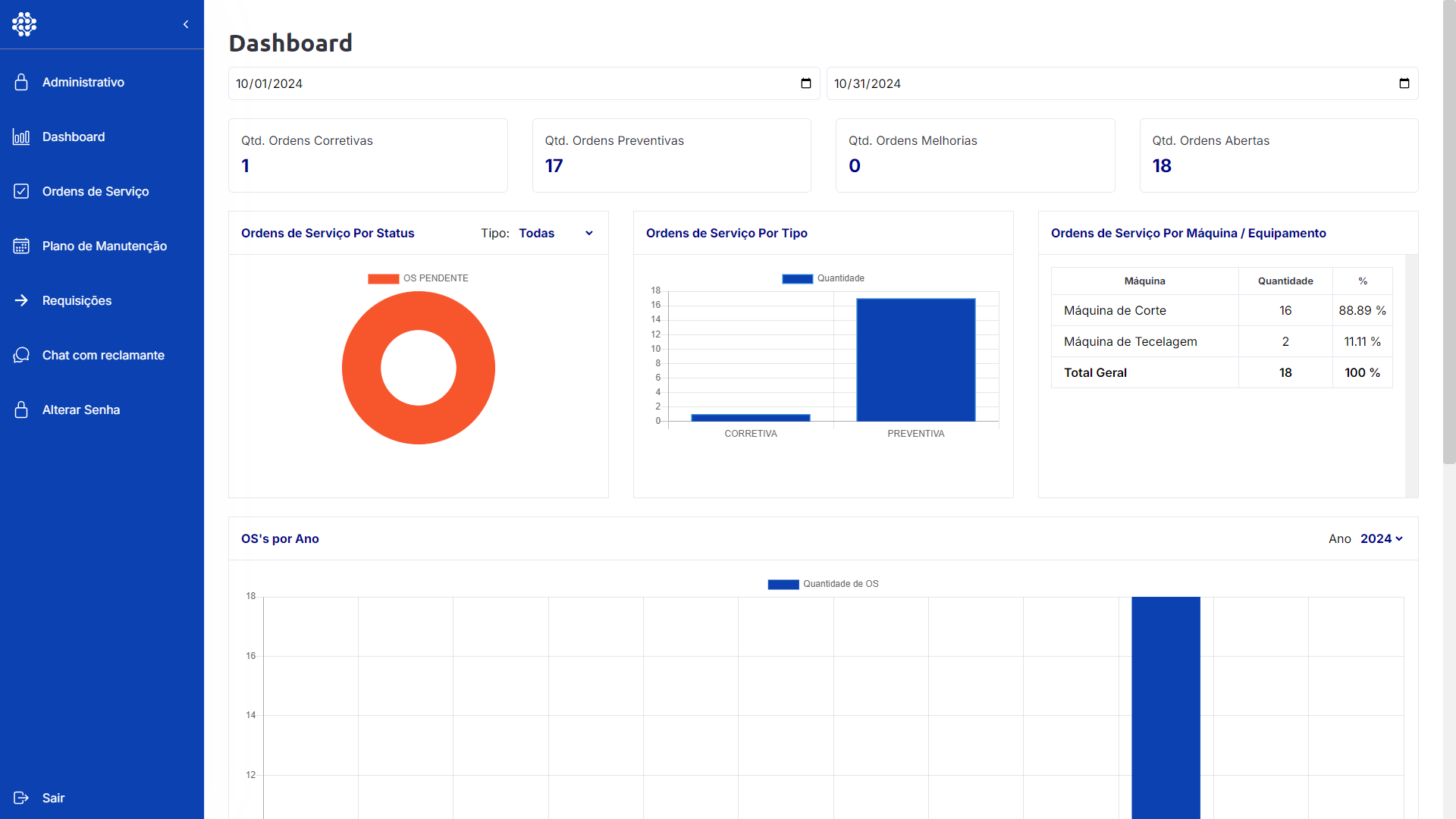Click the Administrativo lock icon
The width and height of the screenshot is (1456, 819).
click(21, 82)
